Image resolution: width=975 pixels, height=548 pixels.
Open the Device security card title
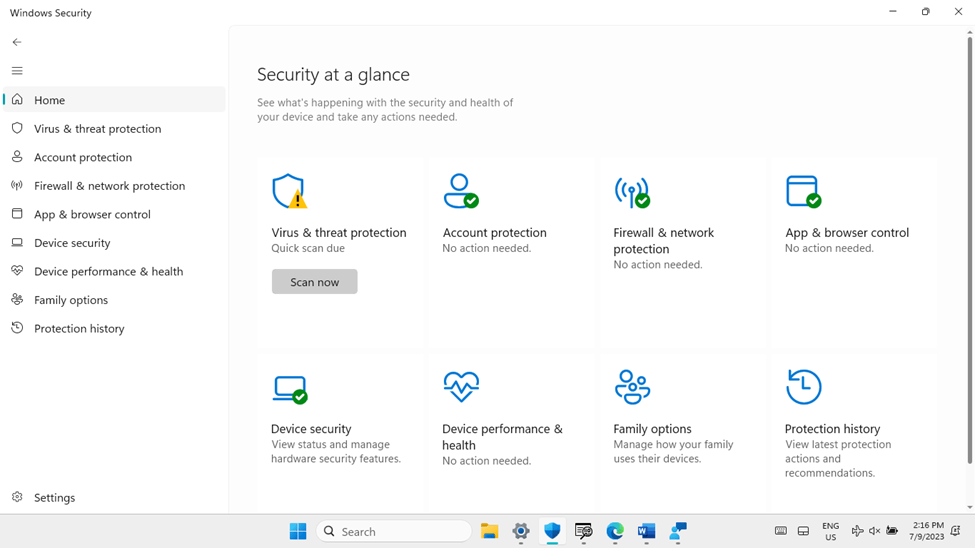pyautogui.click(x=311, y=429)
